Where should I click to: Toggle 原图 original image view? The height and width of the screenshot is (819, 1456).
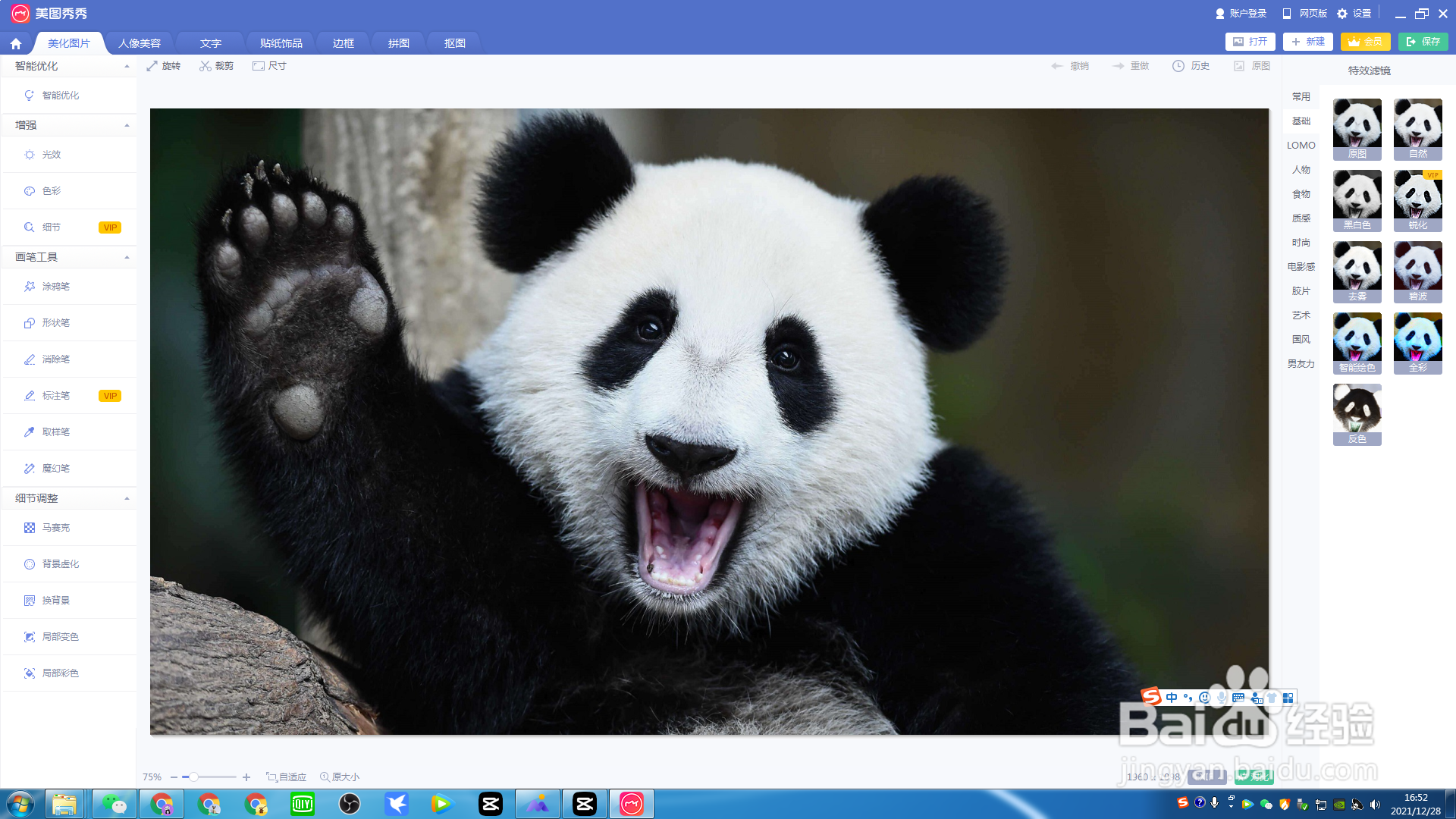point(1252,66)
